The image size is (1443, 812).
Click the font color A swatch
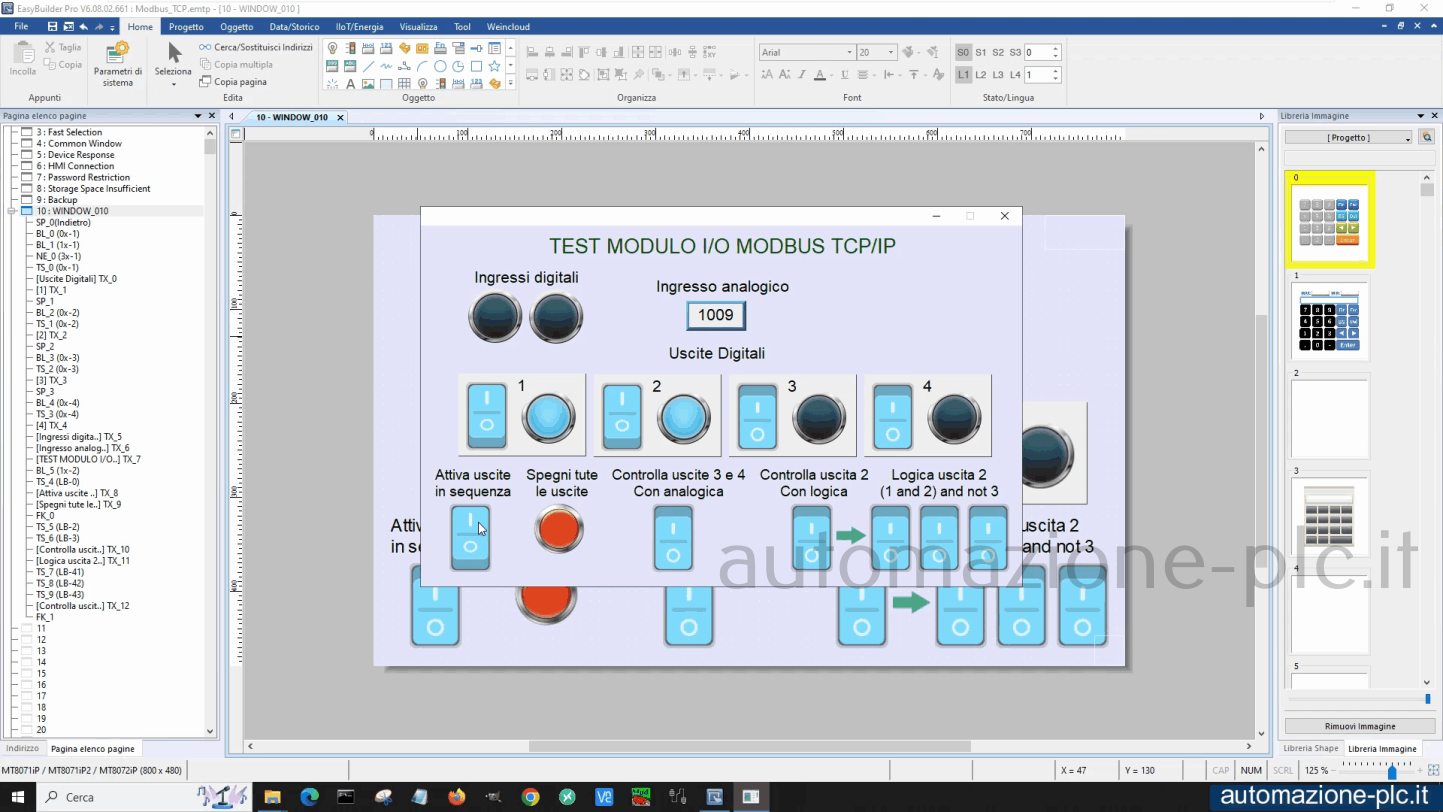pos(820,74)
